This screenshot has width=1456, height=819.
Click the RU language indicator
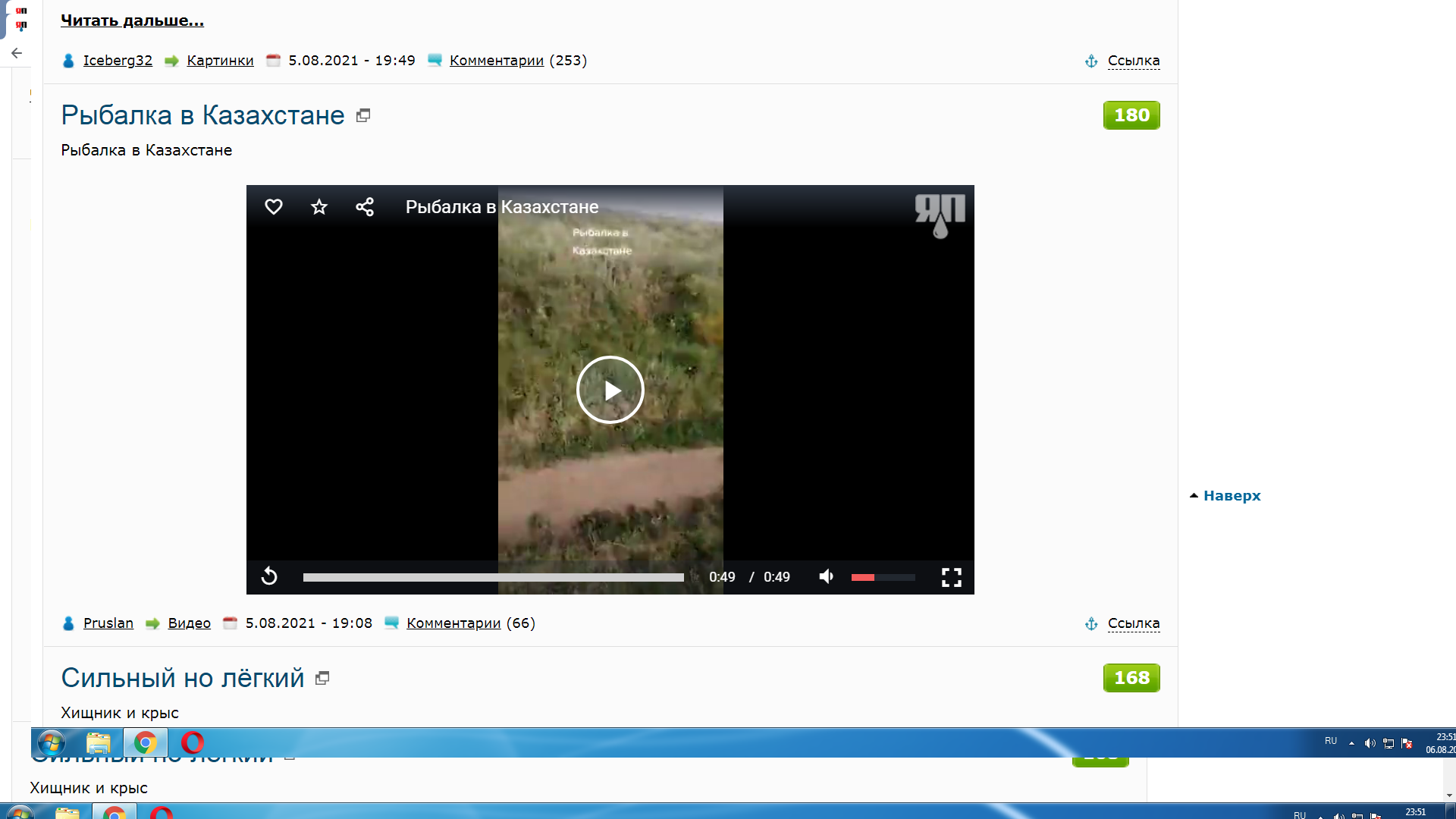tap(1331, 741)
